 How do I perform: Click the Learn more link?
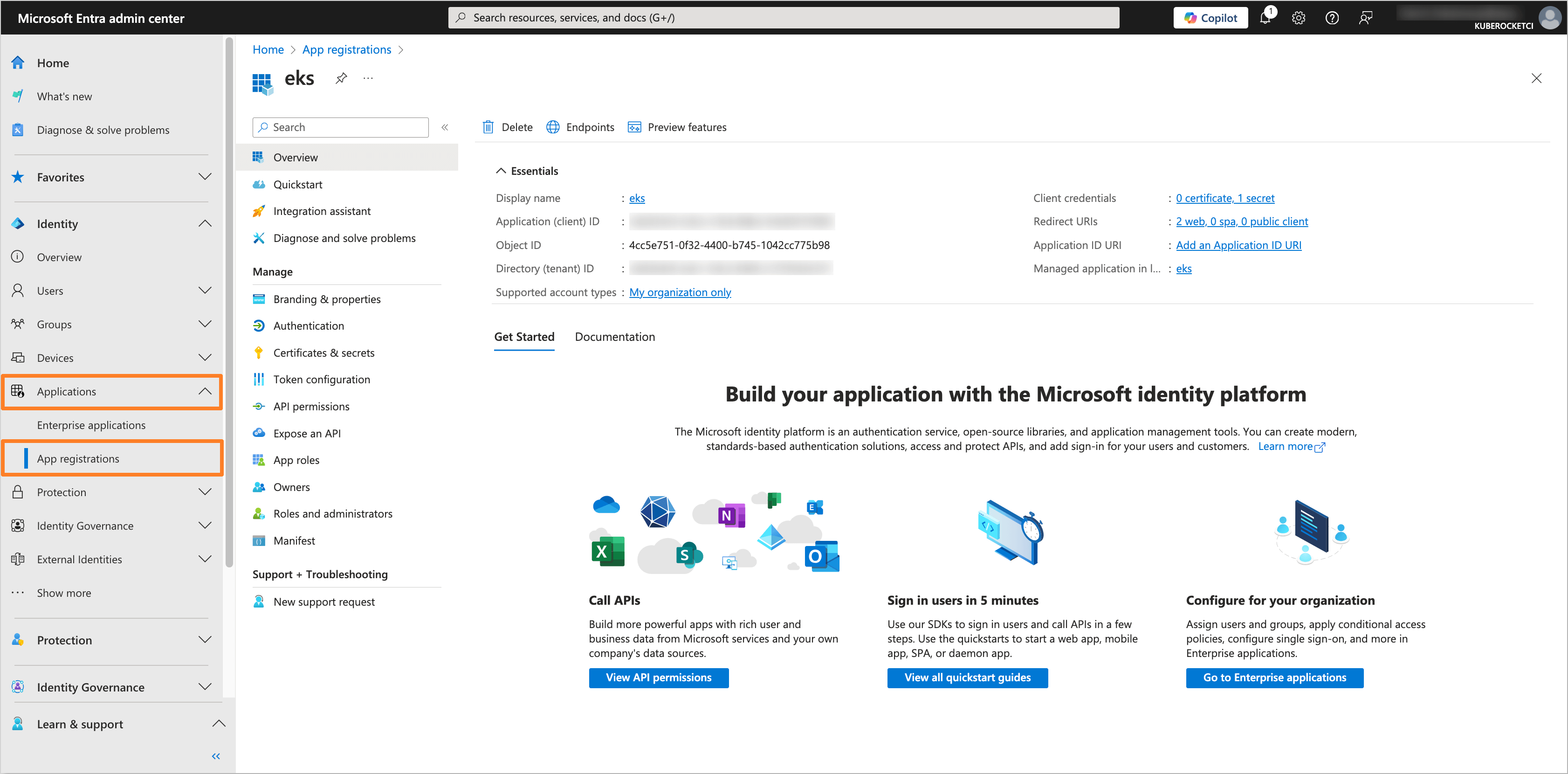point(1291,446)
